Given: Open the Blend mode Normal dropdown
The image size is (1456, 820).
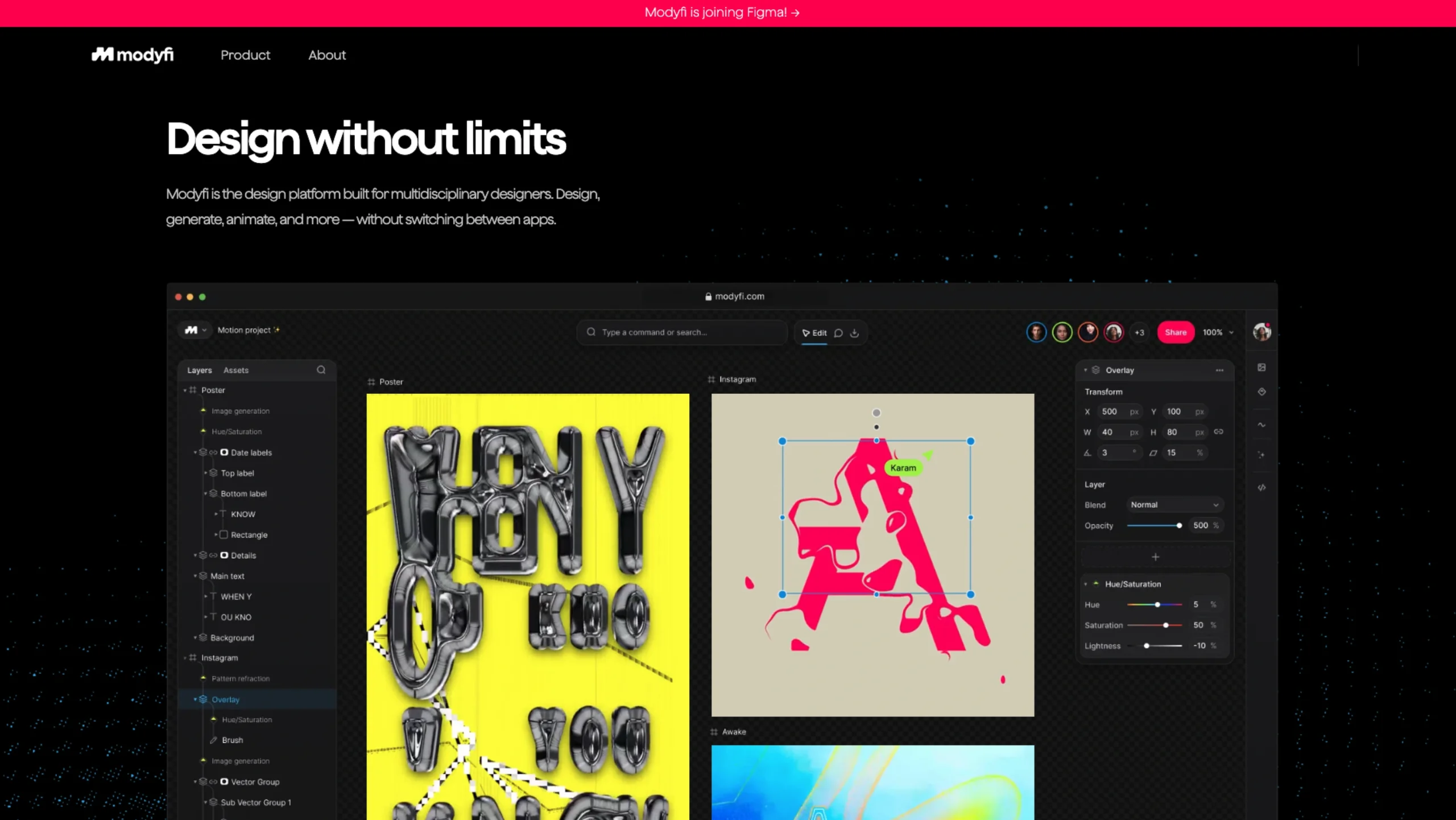Looking at the screenshot, I should (x=1174, y=505).
